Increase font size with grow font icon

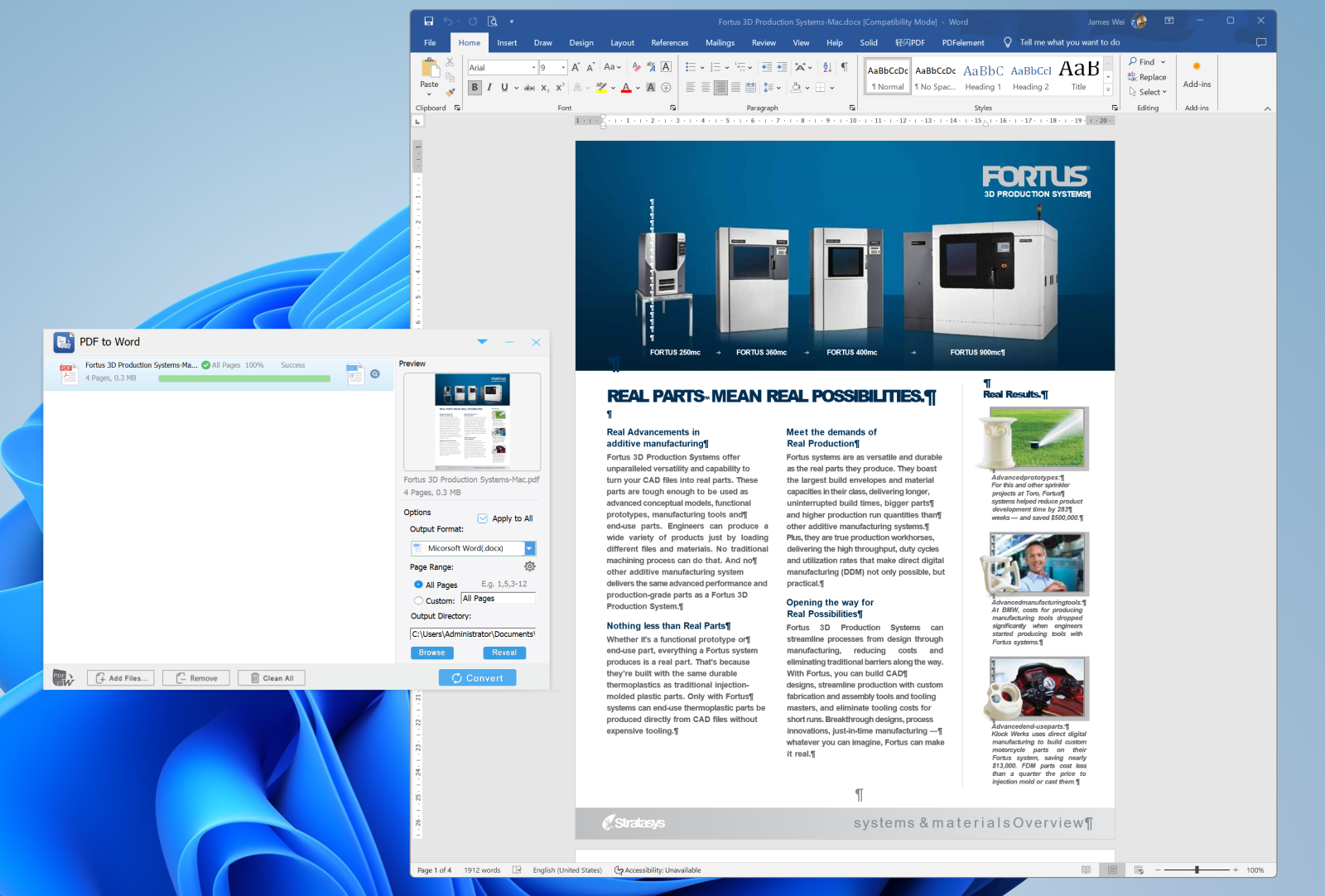[576, 67]
